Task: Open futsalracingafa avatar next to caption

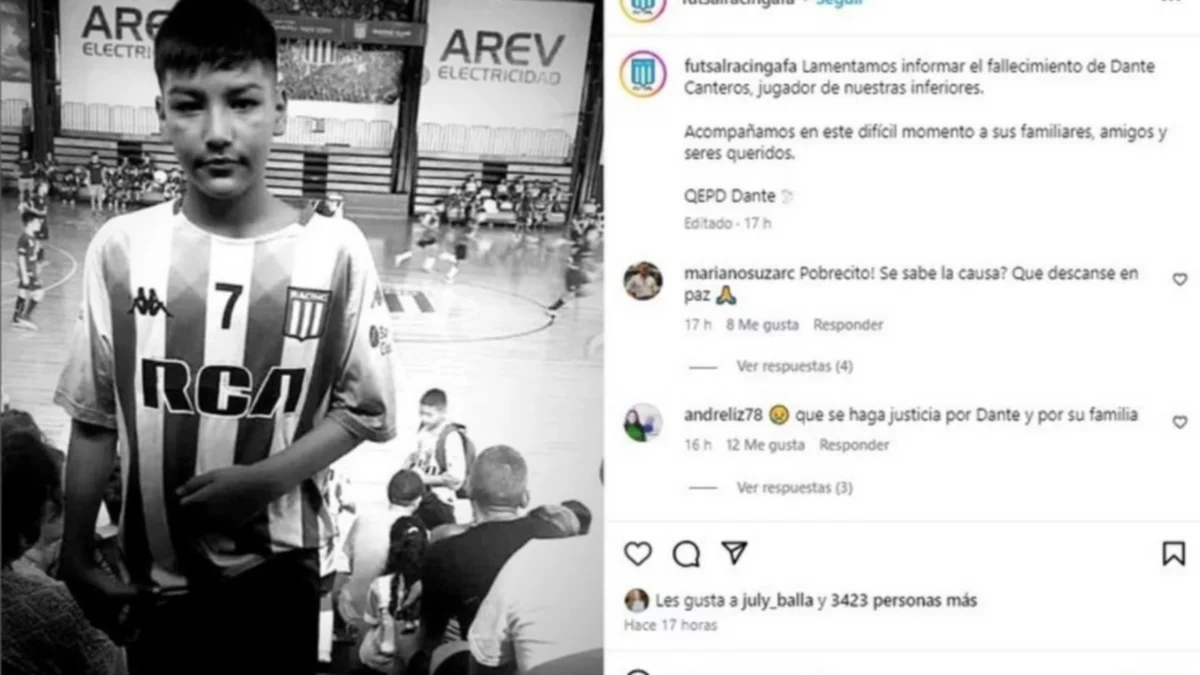Action: pos(643,74)
